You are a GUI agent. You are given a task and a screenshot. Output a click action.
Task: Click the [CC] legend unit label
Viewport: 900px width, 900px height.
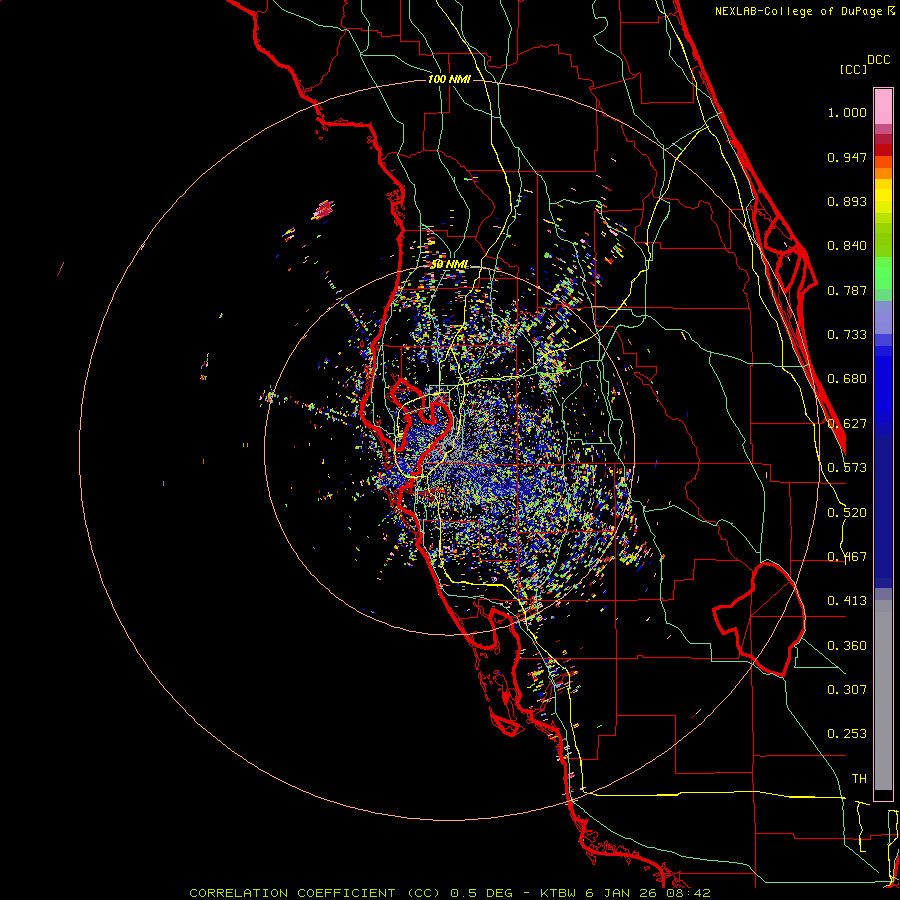853,69
